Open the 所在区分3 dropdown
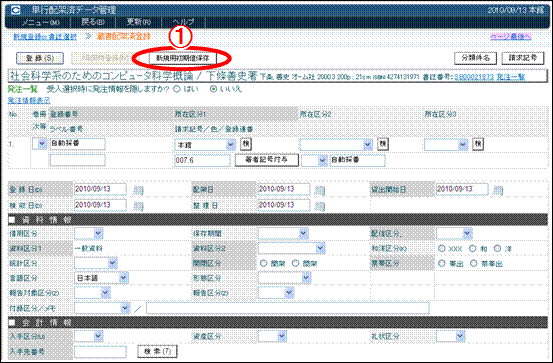Viewport: 553px width, 363px height. 446,145
